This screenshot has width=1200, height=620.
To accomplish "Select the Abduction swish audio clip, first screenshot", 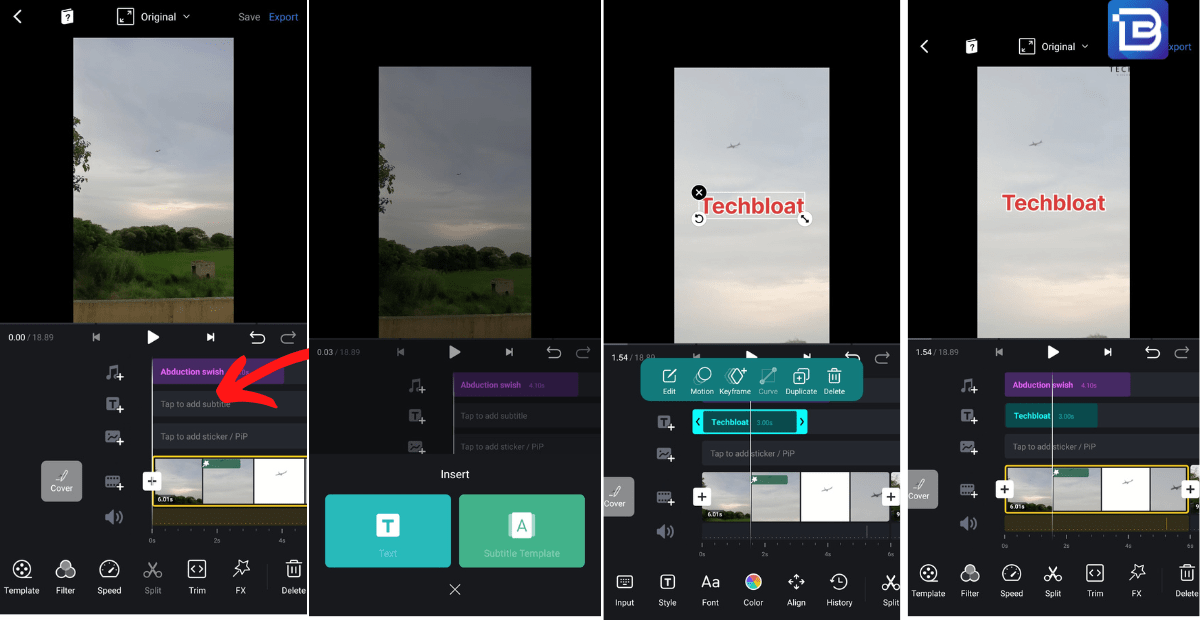I will [x=218, y=372].
